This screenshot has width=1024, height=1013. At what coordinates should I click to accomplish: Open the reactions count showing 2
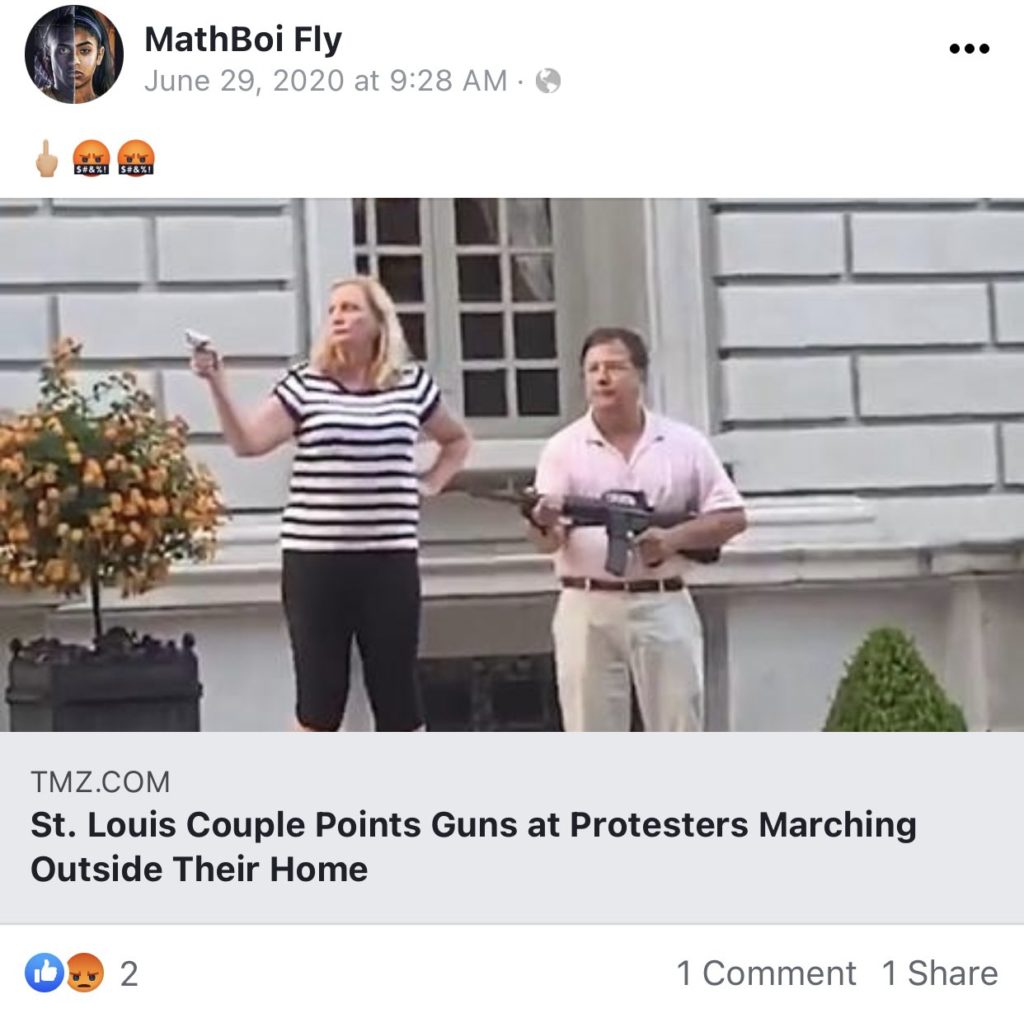click(129, 974)
